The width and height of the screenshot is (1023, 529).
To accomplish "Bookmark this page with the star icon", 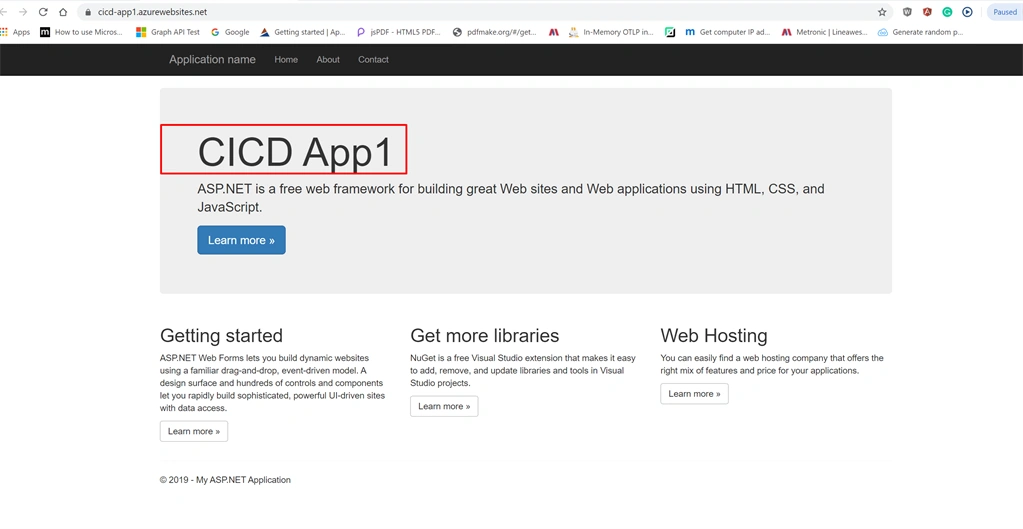I will [882, 12].
